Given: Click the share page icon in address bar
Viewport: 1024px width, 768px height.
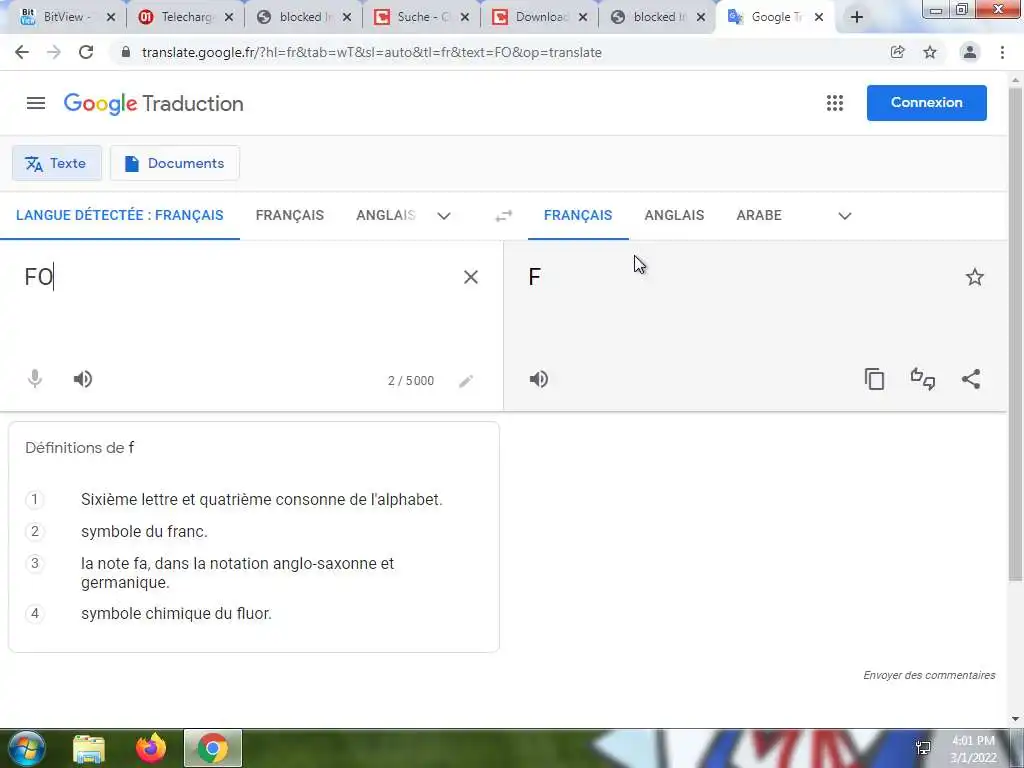Looking at the screenshot, I should pyautogui.click(x=898, y=52).
